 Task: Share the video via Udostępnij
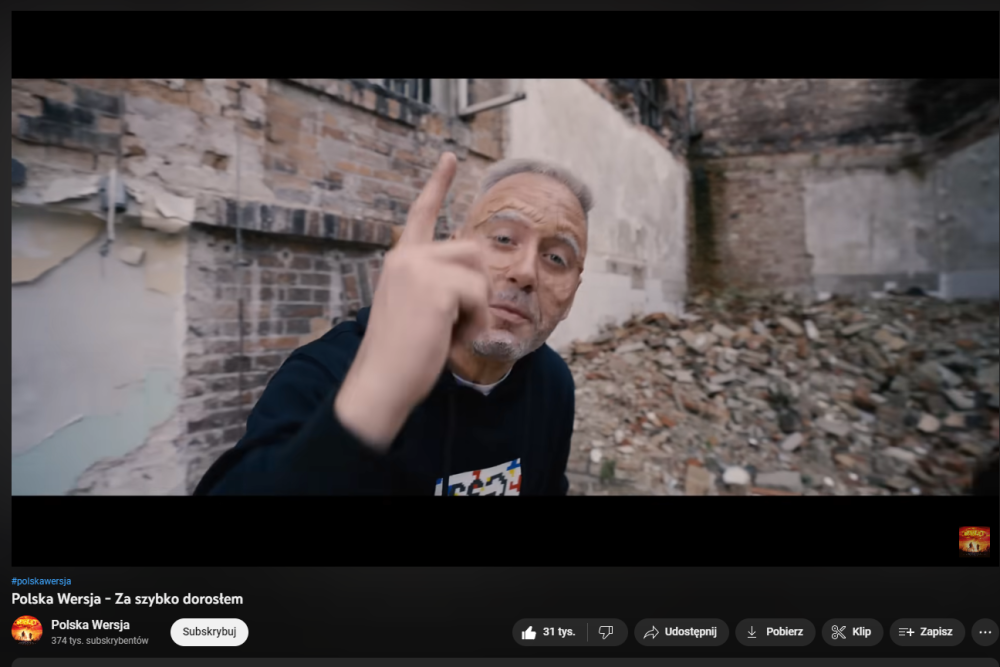[681, 632]
